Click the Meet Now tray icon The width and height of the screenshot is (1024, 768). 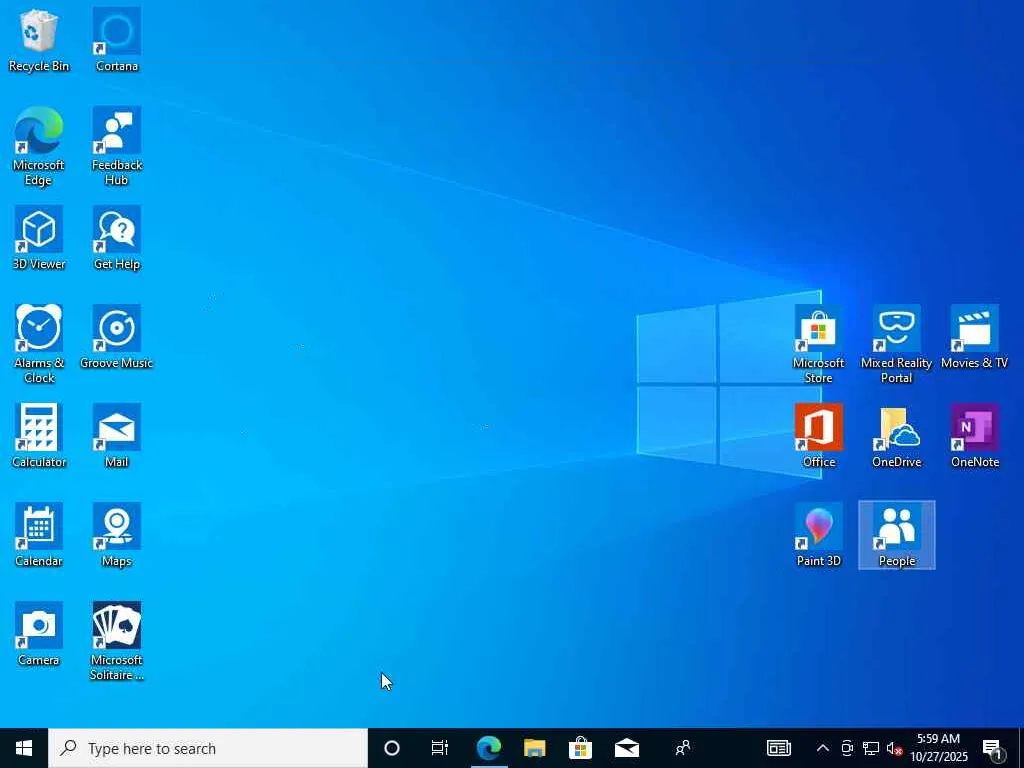tap(847, 748)
